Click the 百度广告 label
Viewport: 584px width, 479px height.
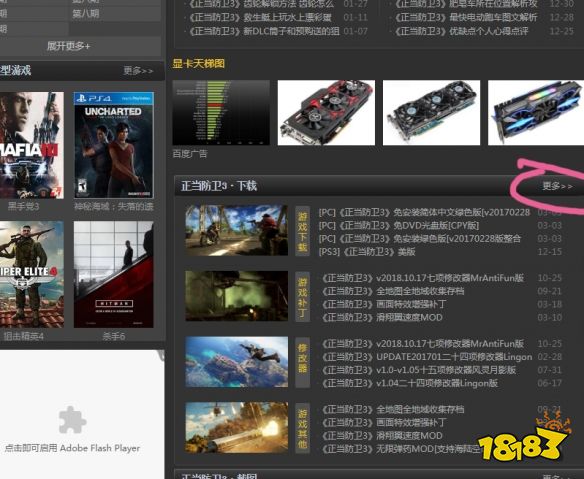190,153
